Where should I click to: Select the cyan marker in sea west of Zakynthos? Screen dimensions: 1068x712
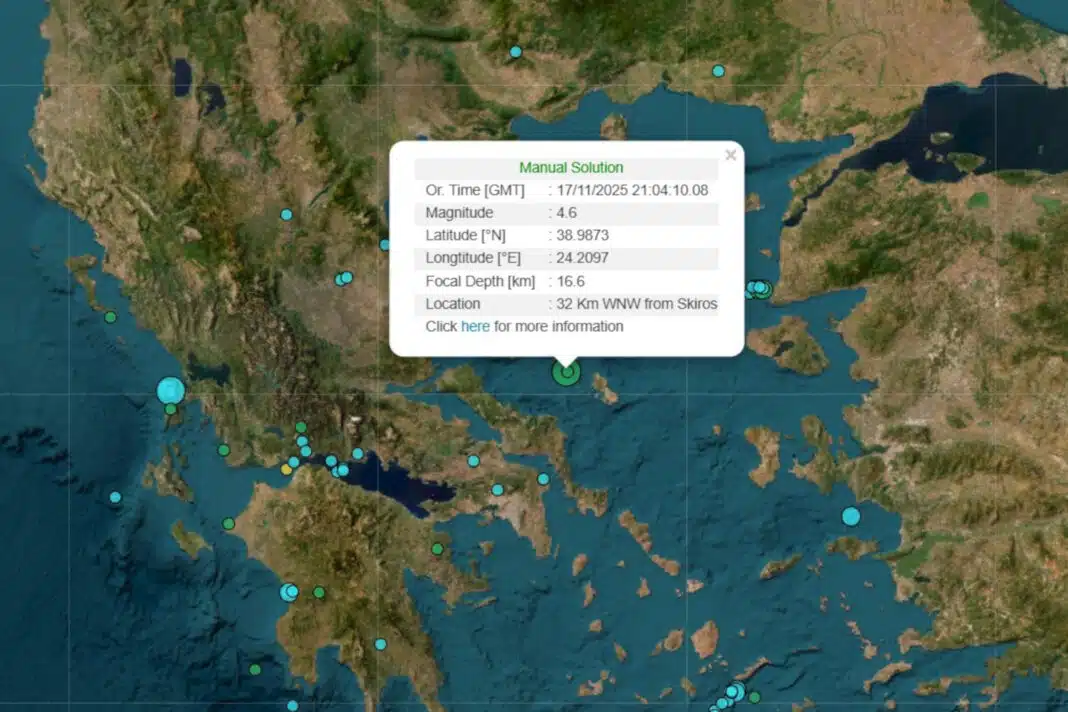[x=115, y=497]
